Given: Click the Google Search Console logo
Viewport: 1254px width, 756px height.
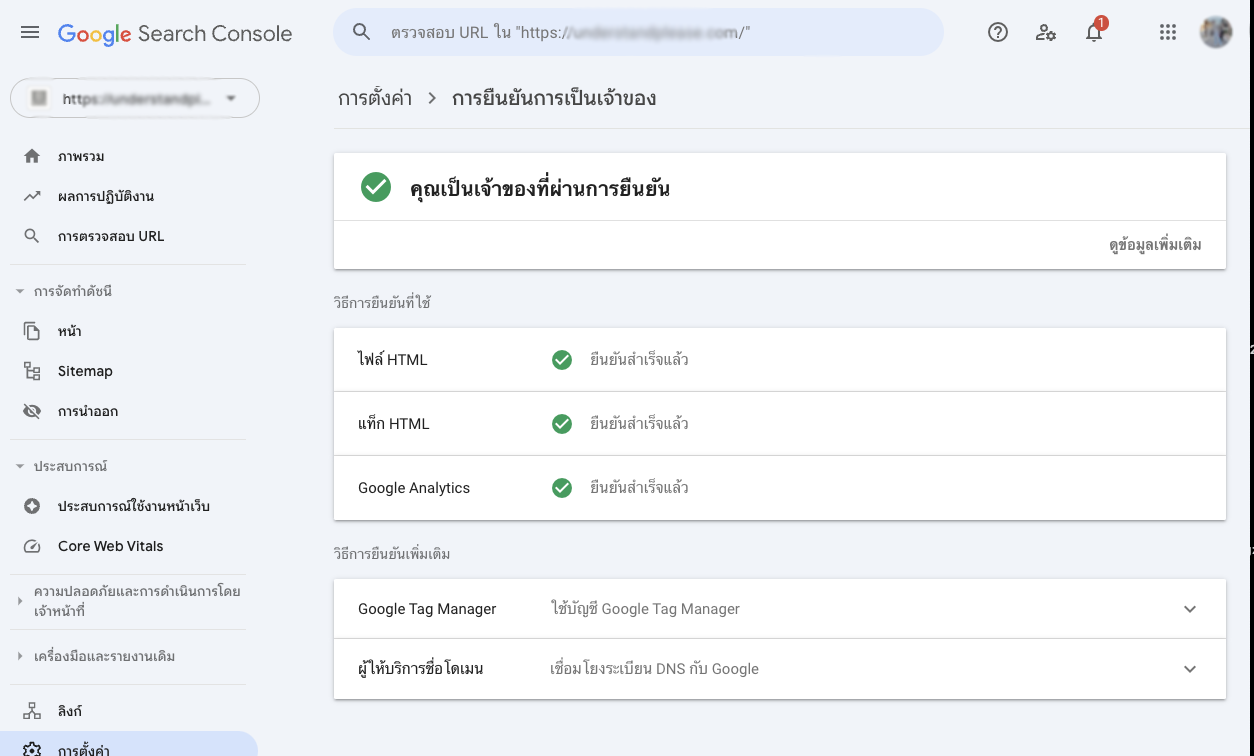Looking at the screenshot, I should pos(175,33).
